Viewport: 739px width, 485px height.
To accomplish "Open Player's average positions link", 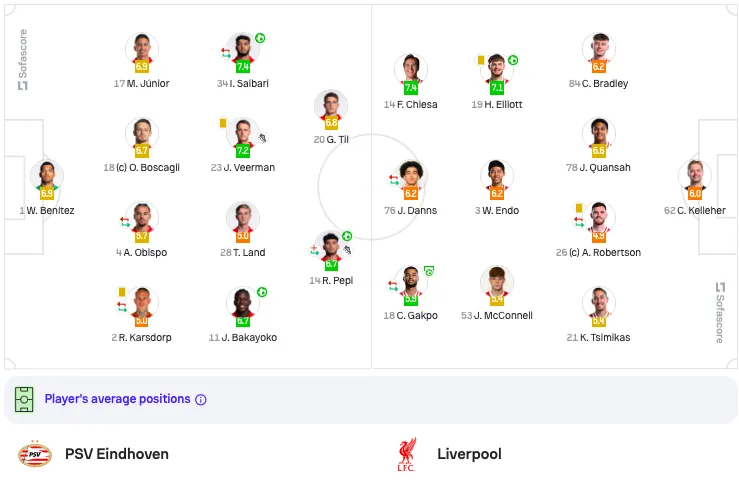I will point(117,399).
